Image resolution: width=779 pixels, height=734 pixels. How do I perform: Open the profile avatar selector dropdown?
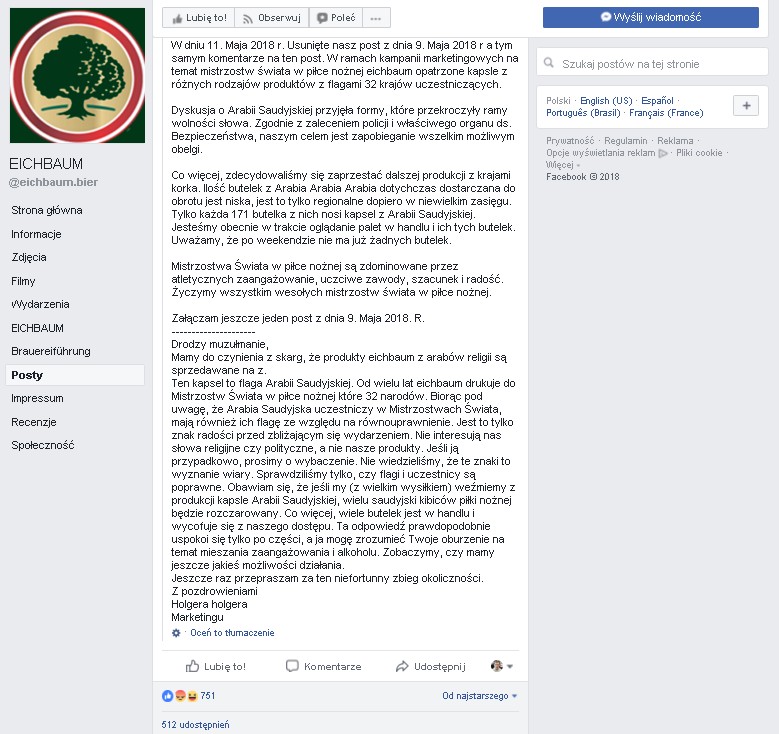(x=501, y=666)
